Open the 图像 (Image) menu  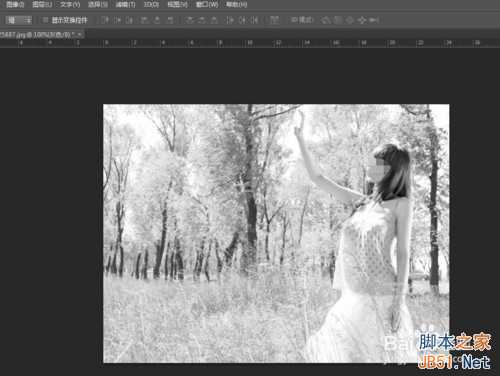pyautogui.click(x=15, y=4)
